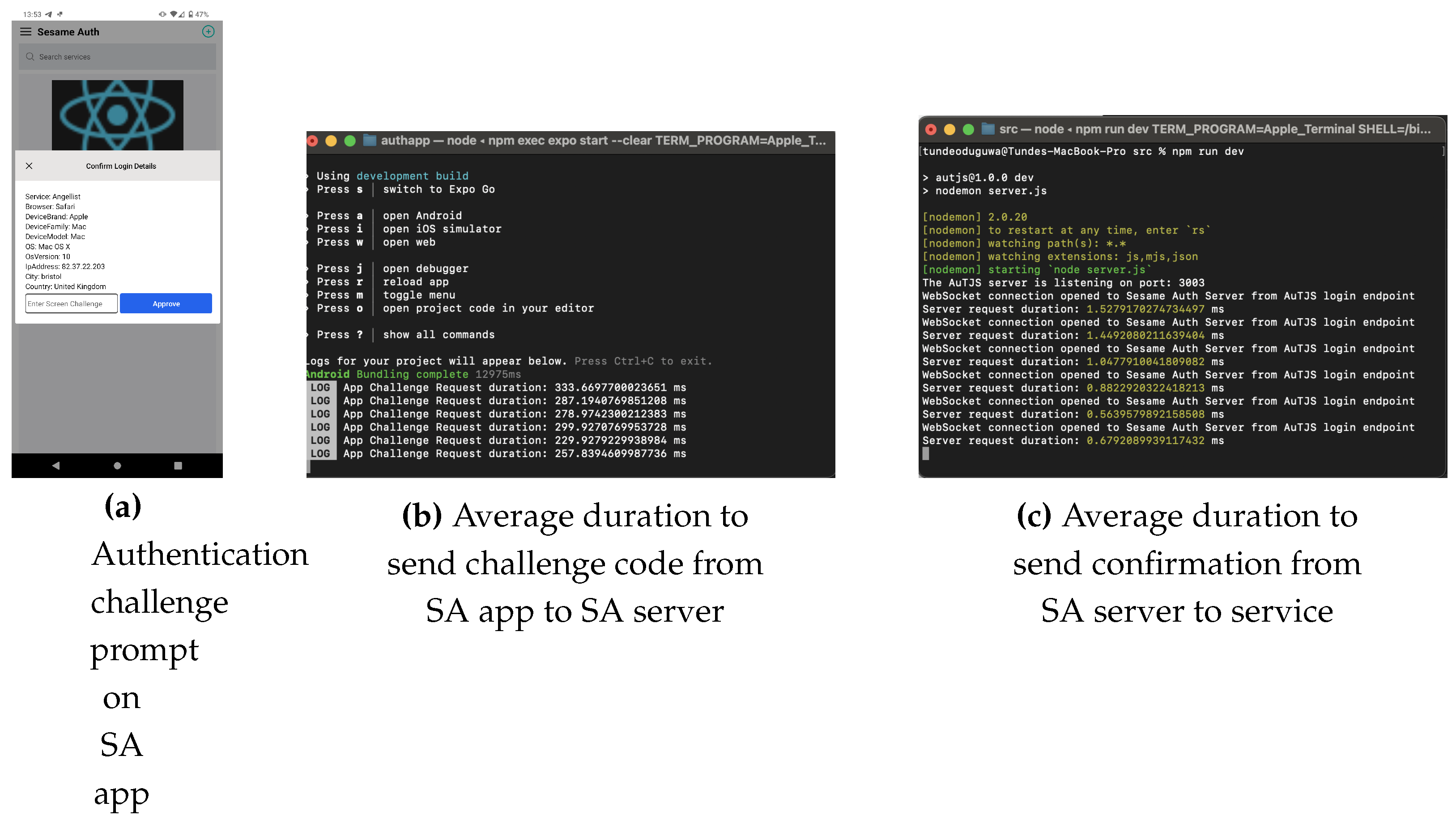The image size is (1456, 824).
Task: Open the Sesame Auth hamburger menu
Action: pos(26,32)
